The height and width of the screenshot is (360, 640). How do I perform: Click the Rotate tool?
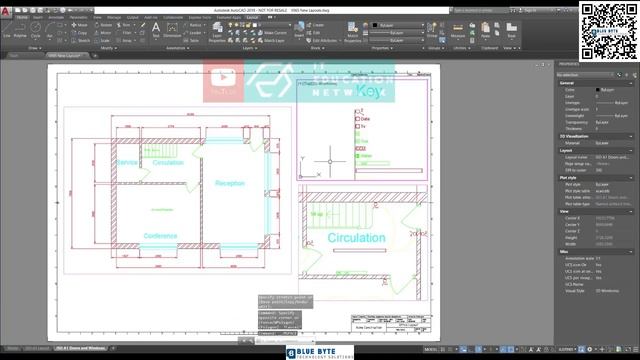(103, 25)
